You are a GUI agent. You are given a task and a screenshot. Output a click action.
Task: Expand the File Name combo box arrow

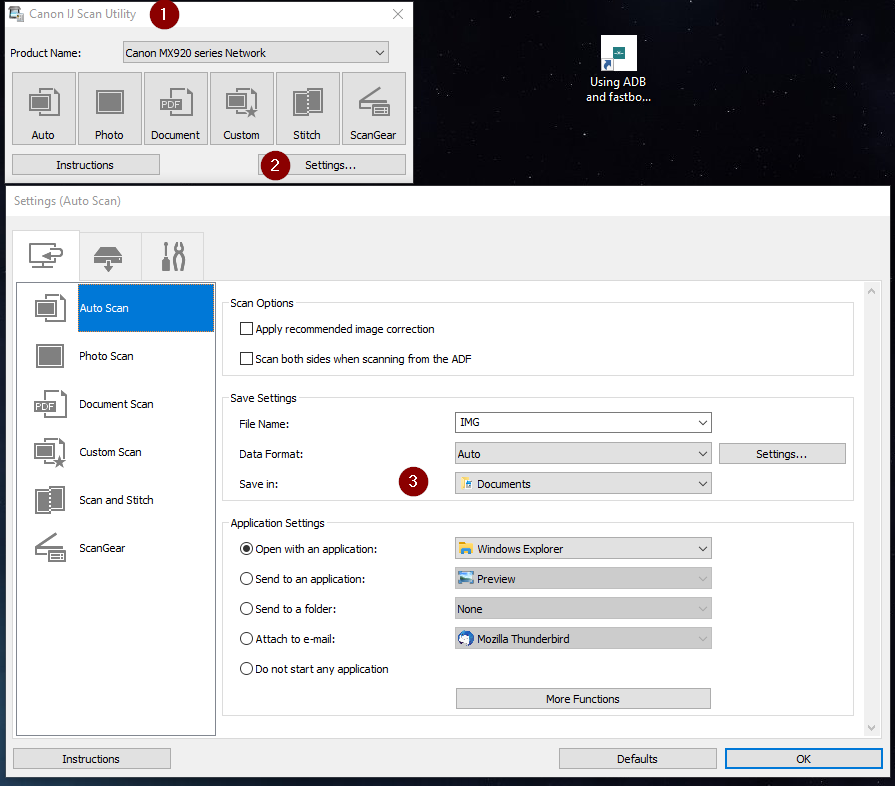point(703,422)
